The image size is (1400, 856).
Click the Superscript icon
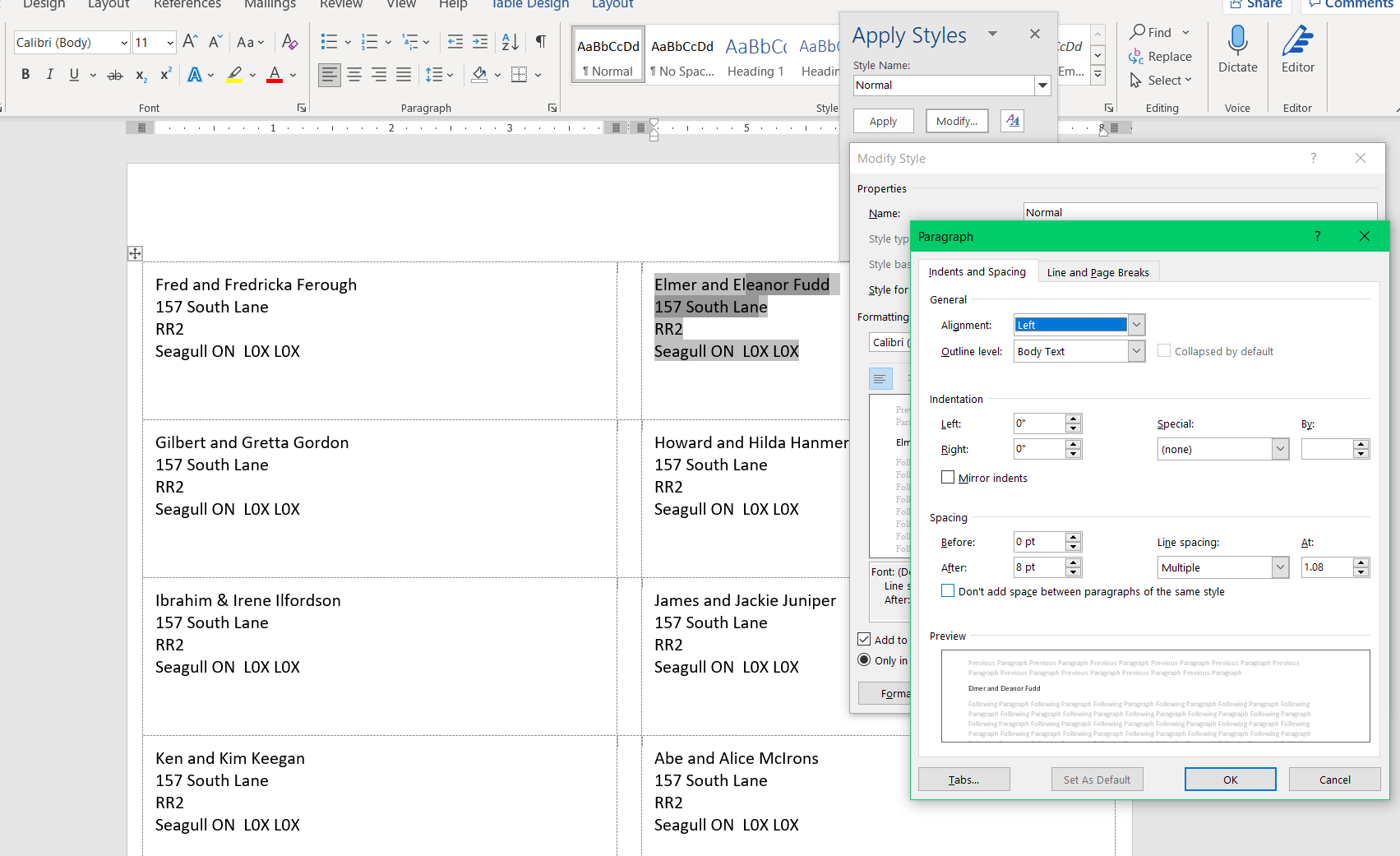point(165,75)
